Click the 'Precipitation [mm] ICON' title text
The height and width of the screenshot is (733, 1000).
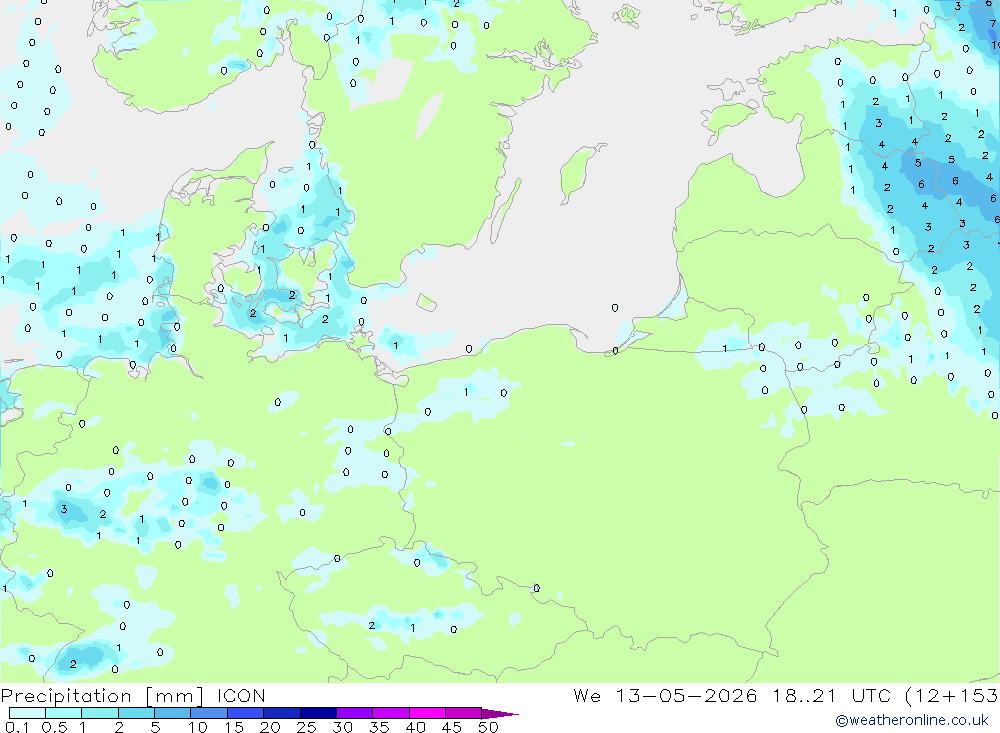pyautogui.click(x=133, y=695)
